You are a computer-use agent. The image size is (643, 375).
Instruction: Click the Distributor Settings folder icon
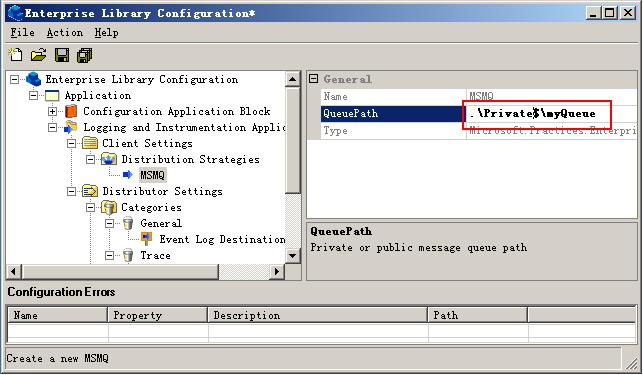[90, 191]
